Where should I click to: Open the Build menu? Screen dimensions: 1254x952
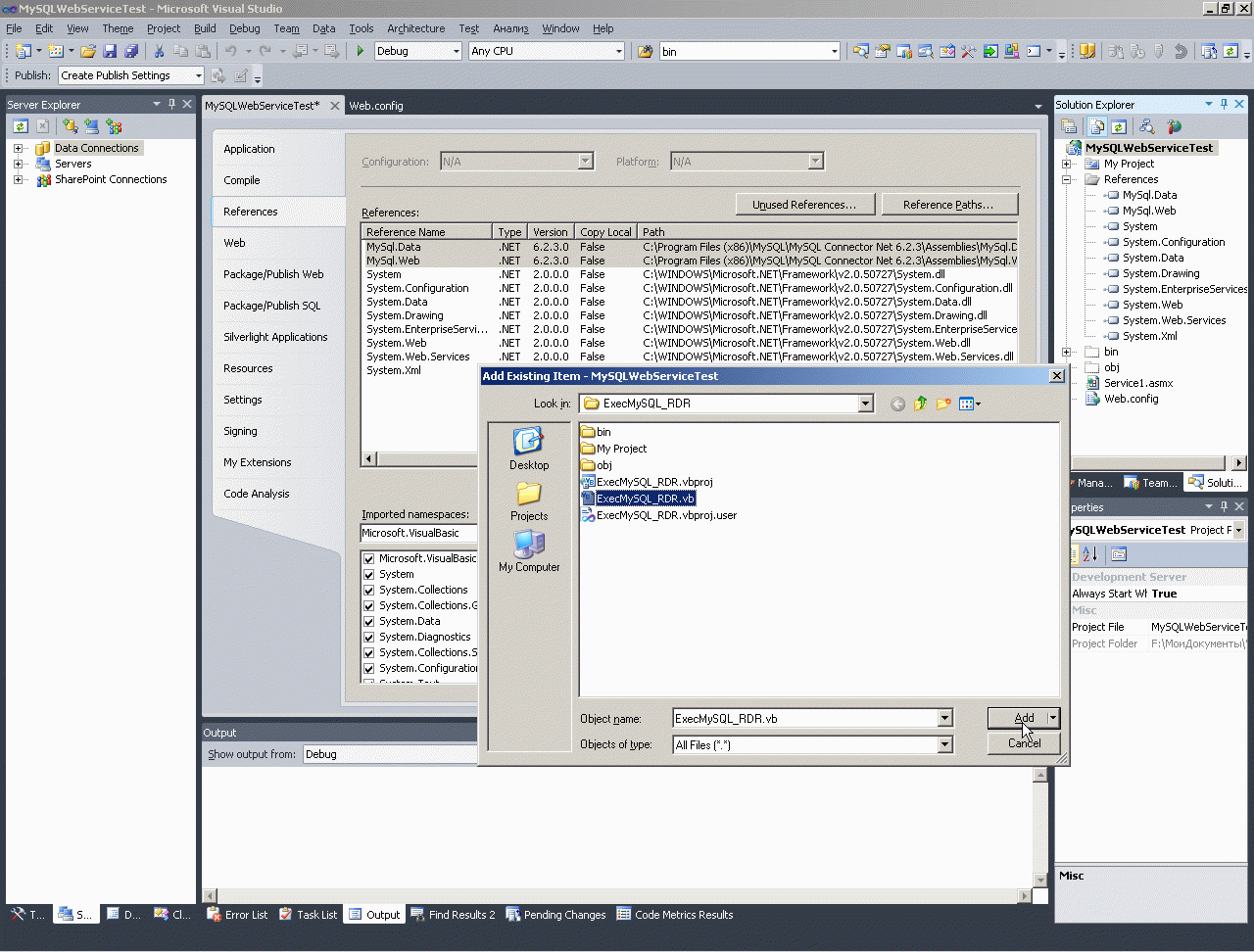(x=205, y=28)
